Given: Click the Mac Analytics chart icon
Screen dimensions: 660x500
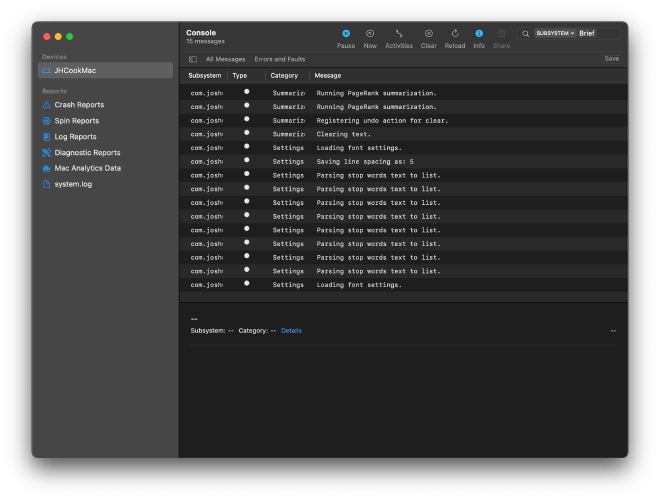Looking at the screenshot, I should [x=47, y=168].
